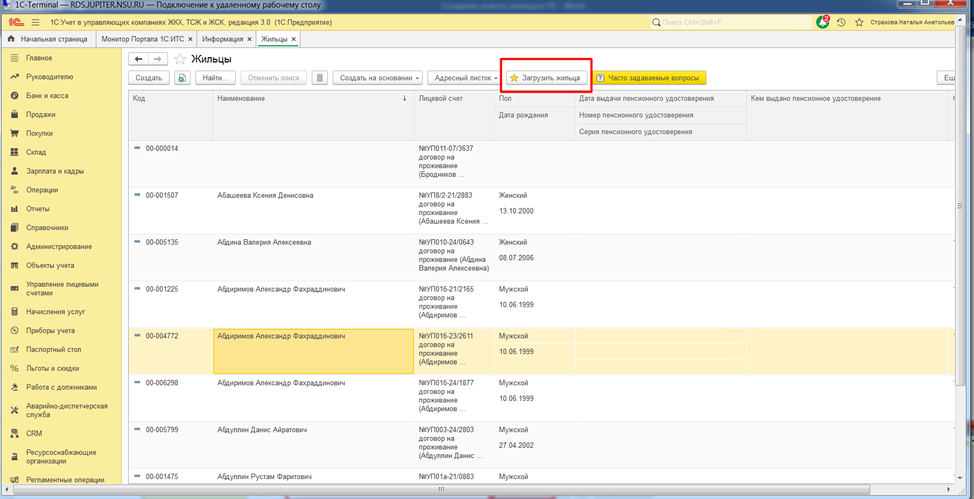Viewport: 974px width, 499px height.
Task: Expand the Адресный листок dropdown
Action: click(x=463, y=77)
